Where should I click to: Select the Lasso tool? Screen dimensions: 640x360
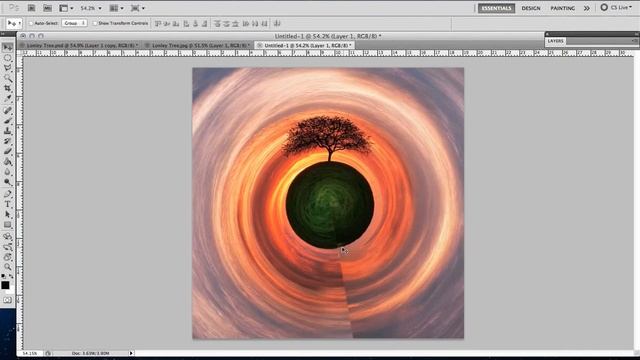click(x=7, y=68)
